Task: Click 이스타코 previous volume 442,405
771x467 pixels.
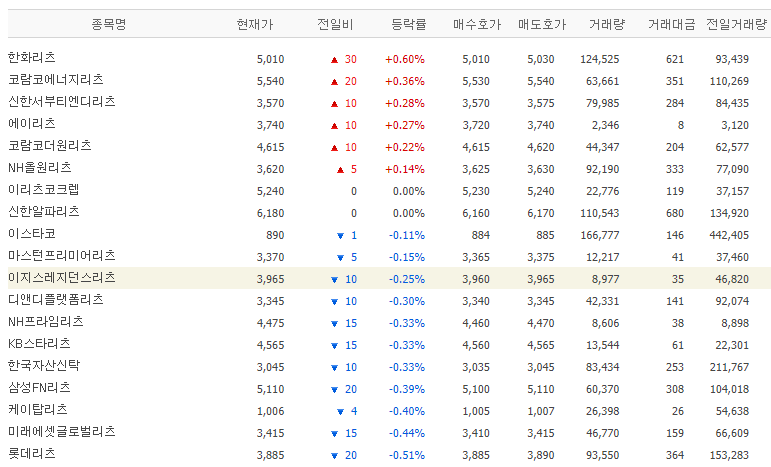Action: click(x=729, y=235)
